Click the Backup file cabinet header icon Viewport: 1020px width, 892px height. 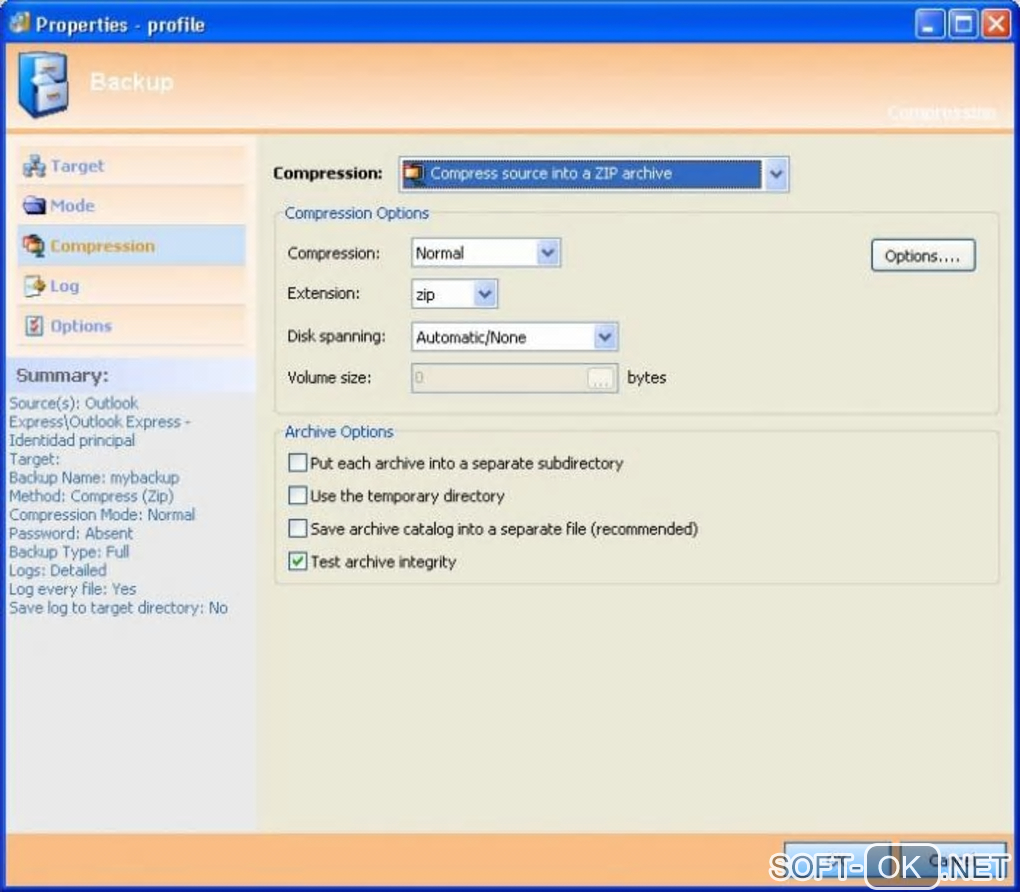tap(43, 85)
